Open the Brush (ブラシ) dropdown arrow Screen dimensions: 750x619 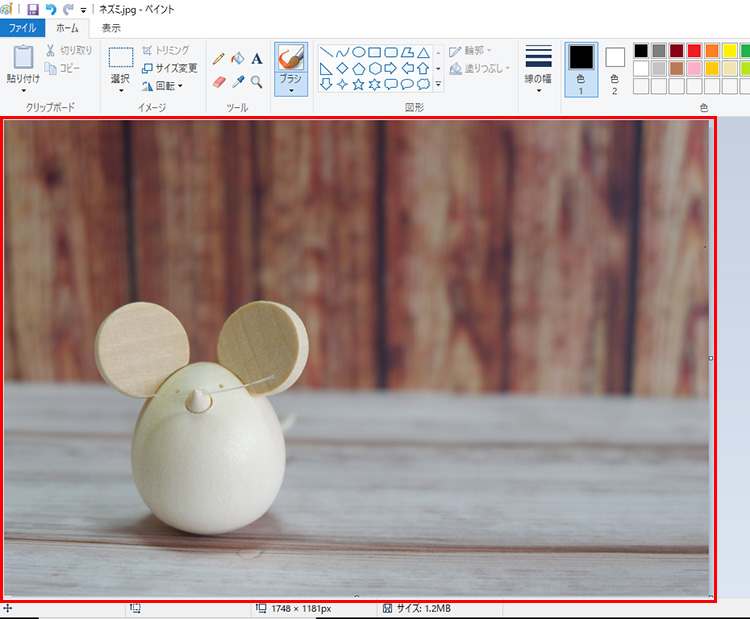coord(290,91)
